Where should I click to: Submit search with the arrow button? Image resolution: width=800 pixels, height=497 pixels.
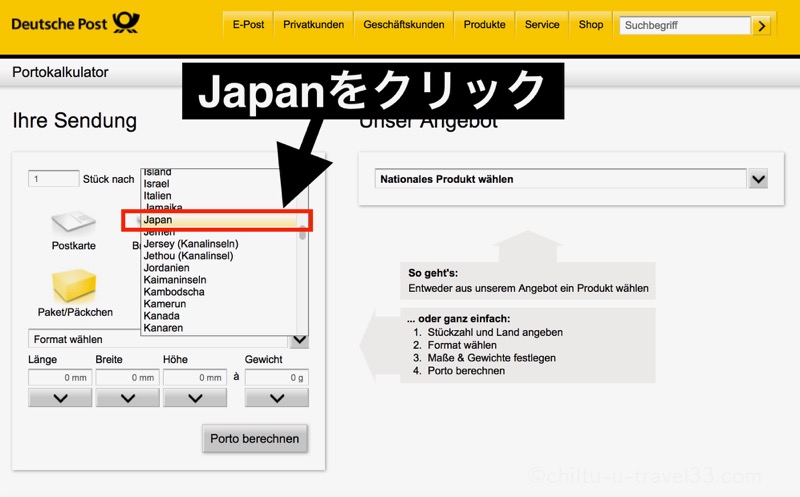(x=761, y=26)
